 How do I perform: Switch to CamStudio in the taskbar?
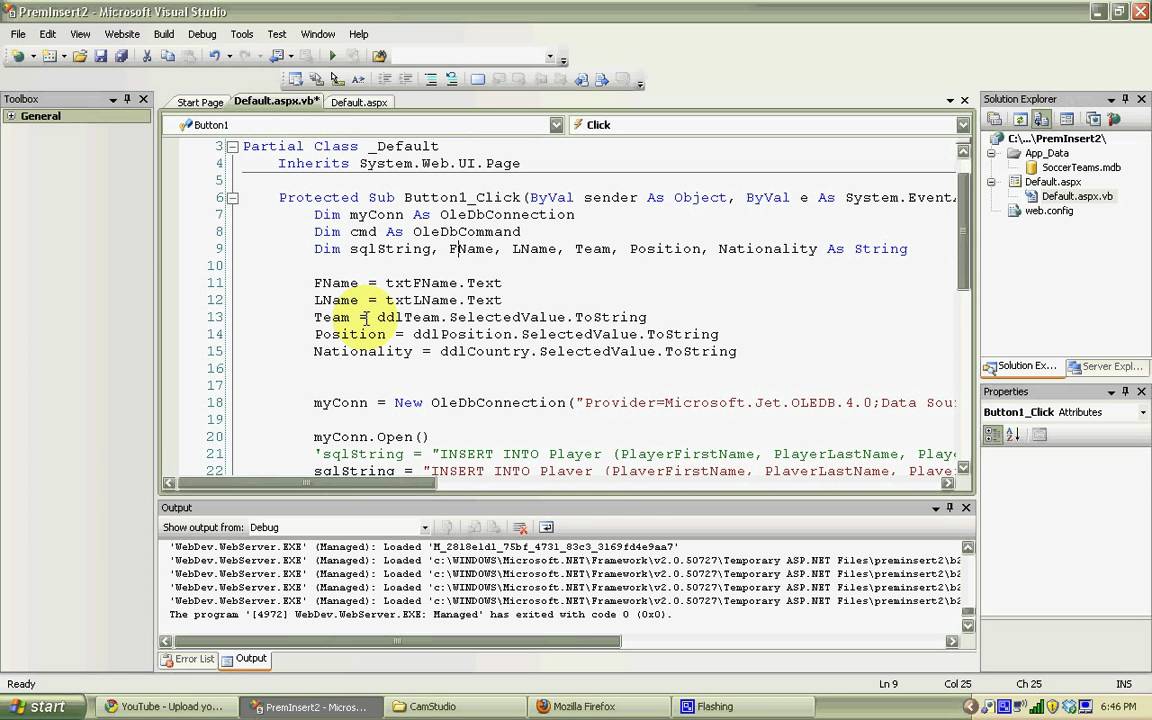click(456, 707)
